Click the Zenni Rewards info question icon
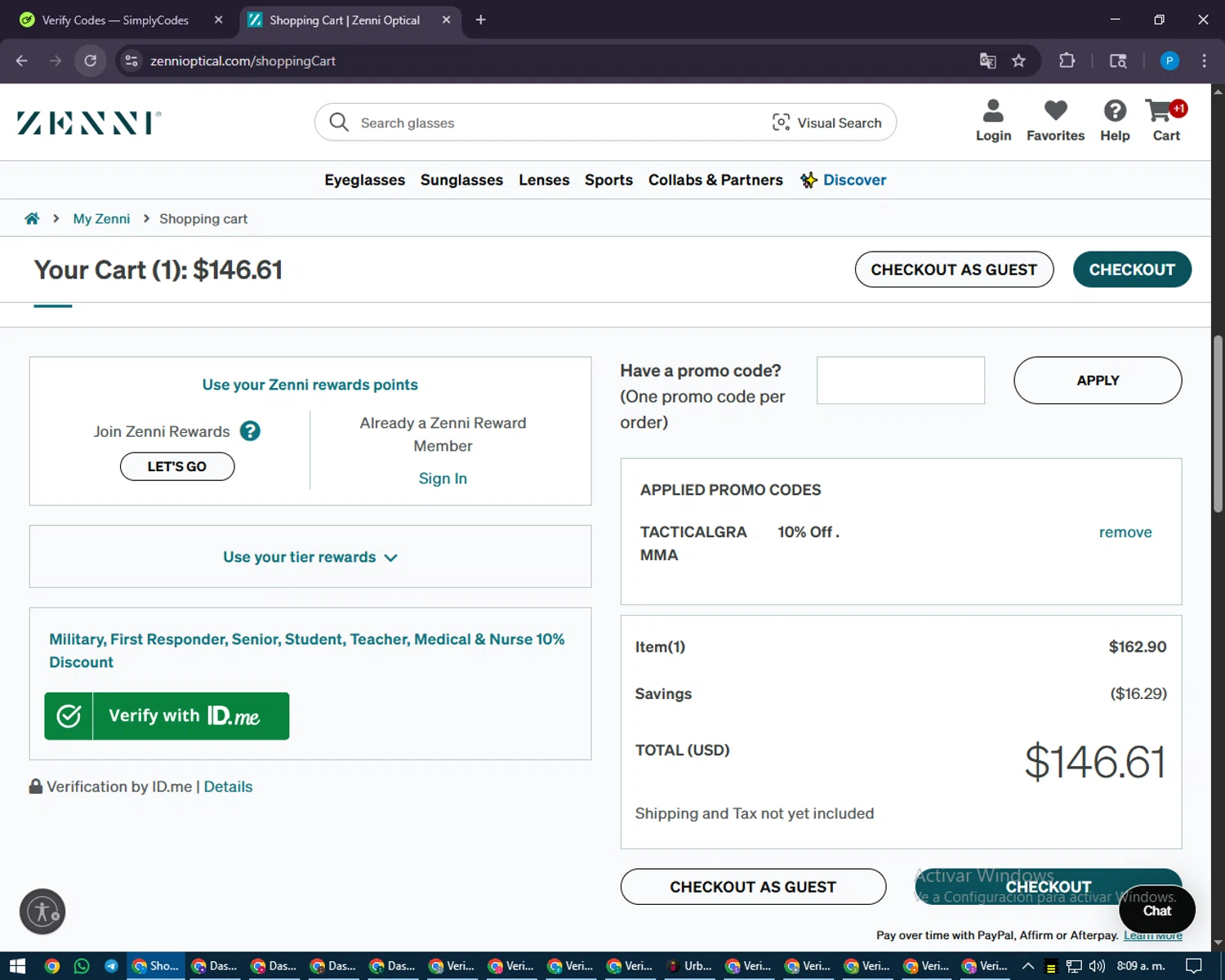 pos(250,431)
